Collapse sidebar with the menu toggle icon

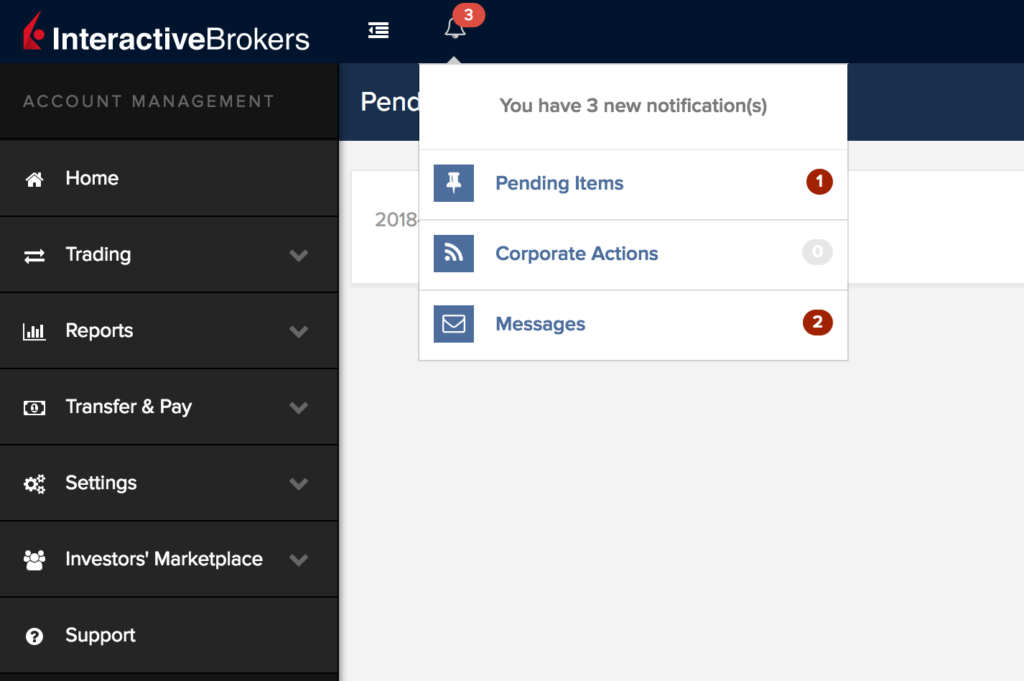[378, 30]
